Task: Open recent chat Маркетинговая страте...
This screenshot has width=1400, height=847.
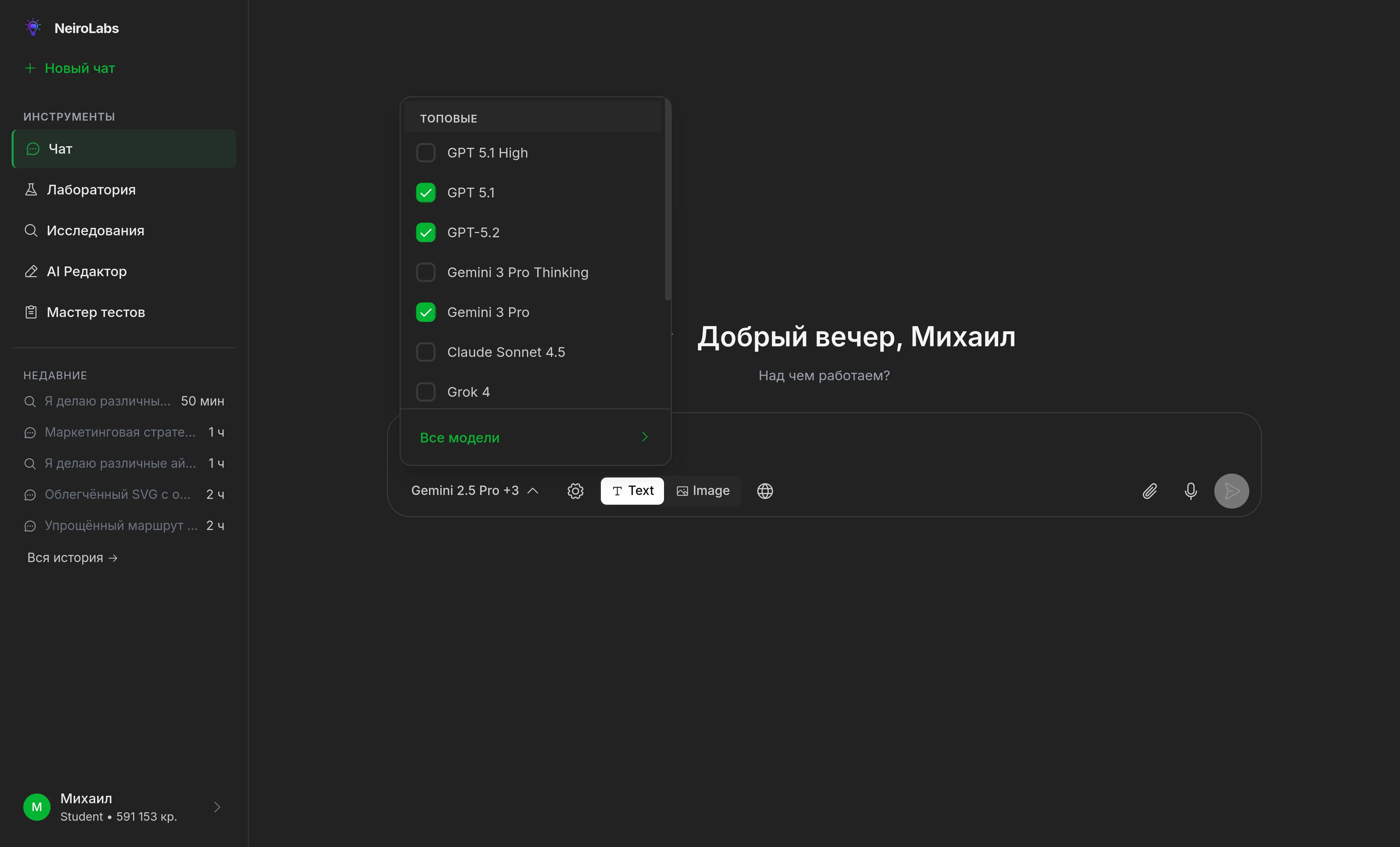Action: 120,432
